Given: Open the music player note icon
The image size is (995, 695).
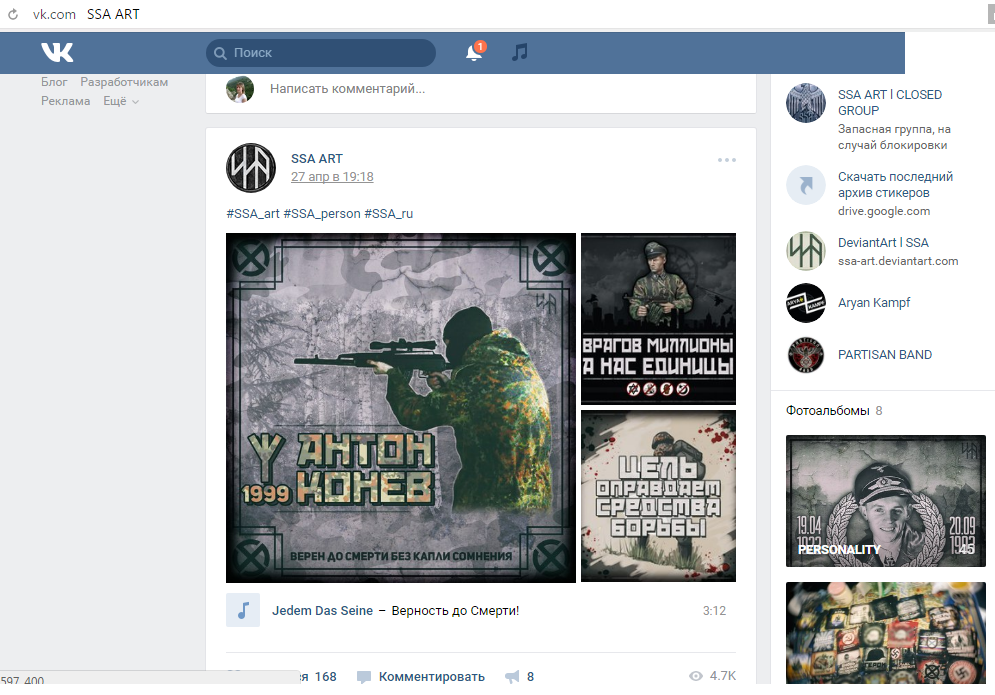Looking at the screenshot, I should coord(519,52).
